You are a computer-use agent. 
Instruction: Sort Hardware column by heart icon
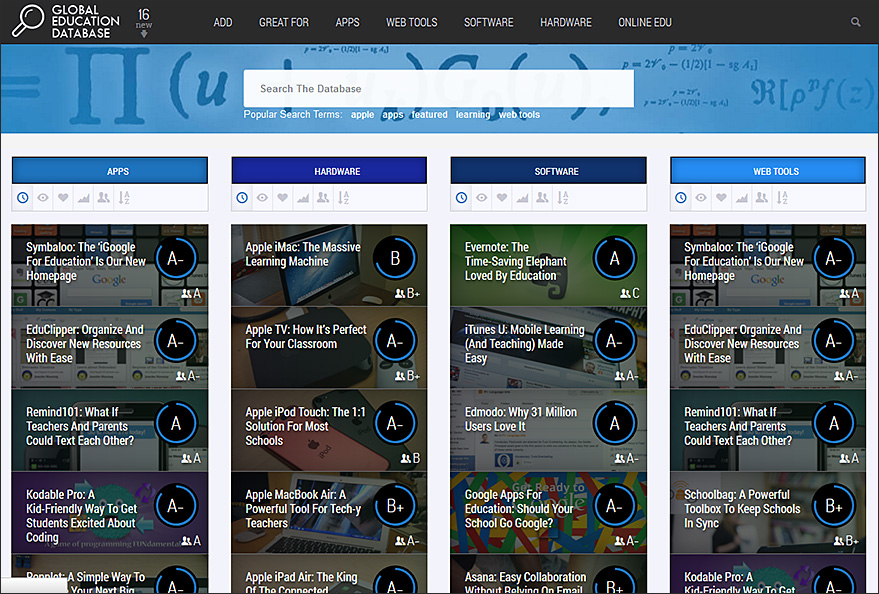[x=283, y=198]
